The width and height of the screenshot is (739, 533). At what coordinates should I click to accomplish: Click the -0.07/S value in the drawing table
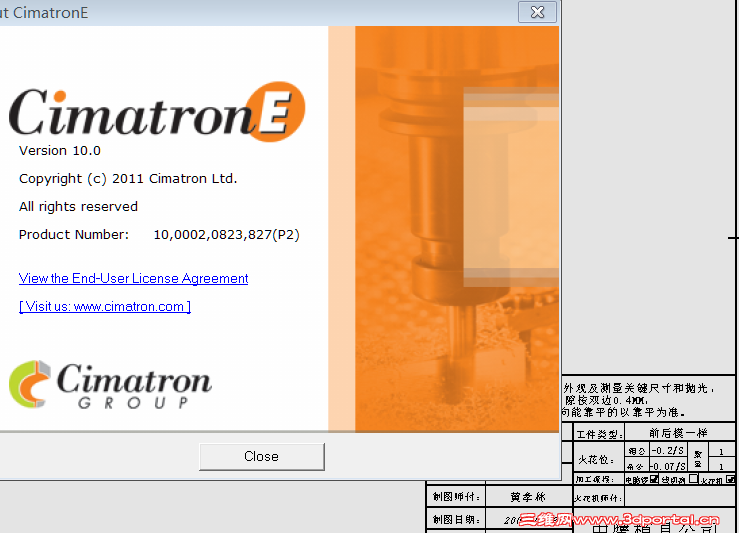[x=668, y=467]
